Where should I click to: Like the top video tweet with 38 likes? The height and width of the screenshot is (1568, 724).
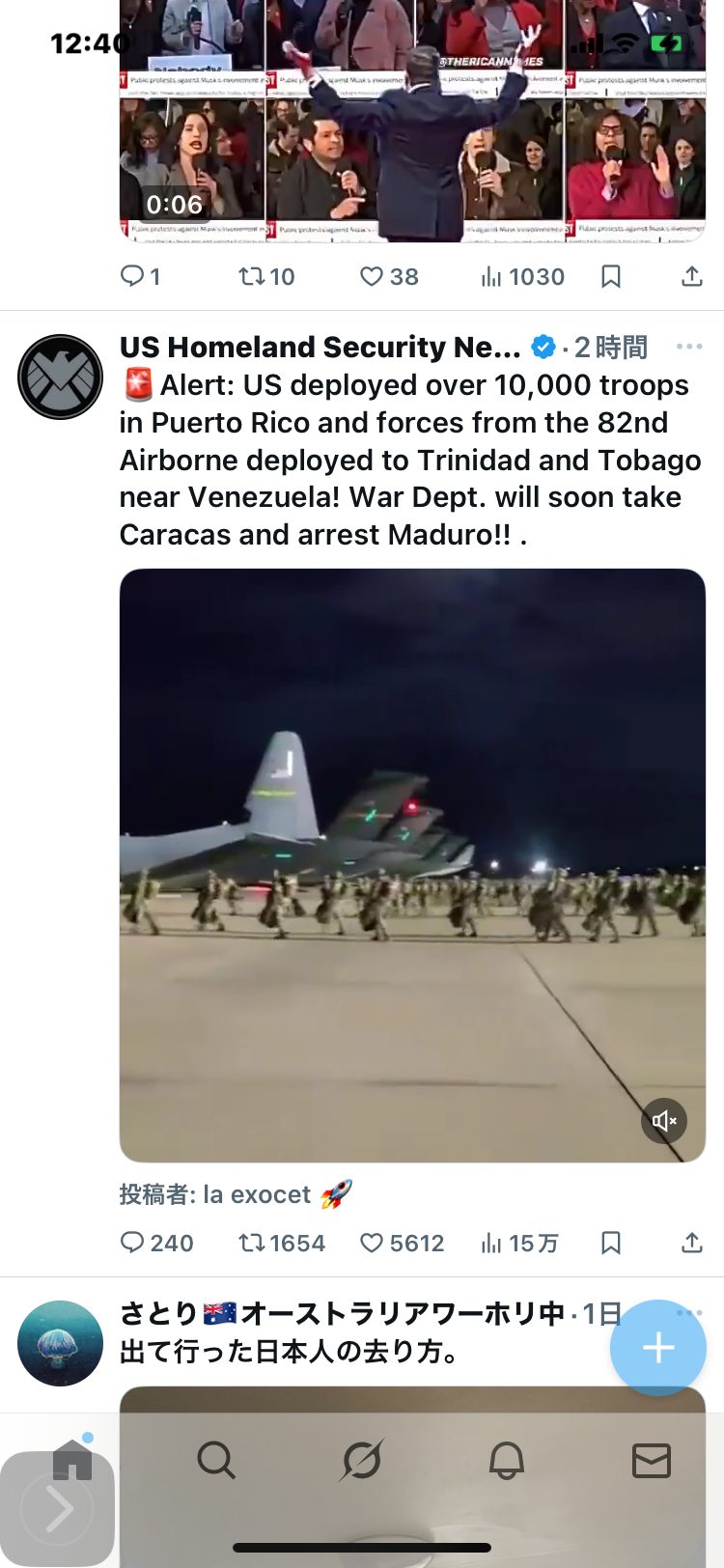(x=389, y=277)
